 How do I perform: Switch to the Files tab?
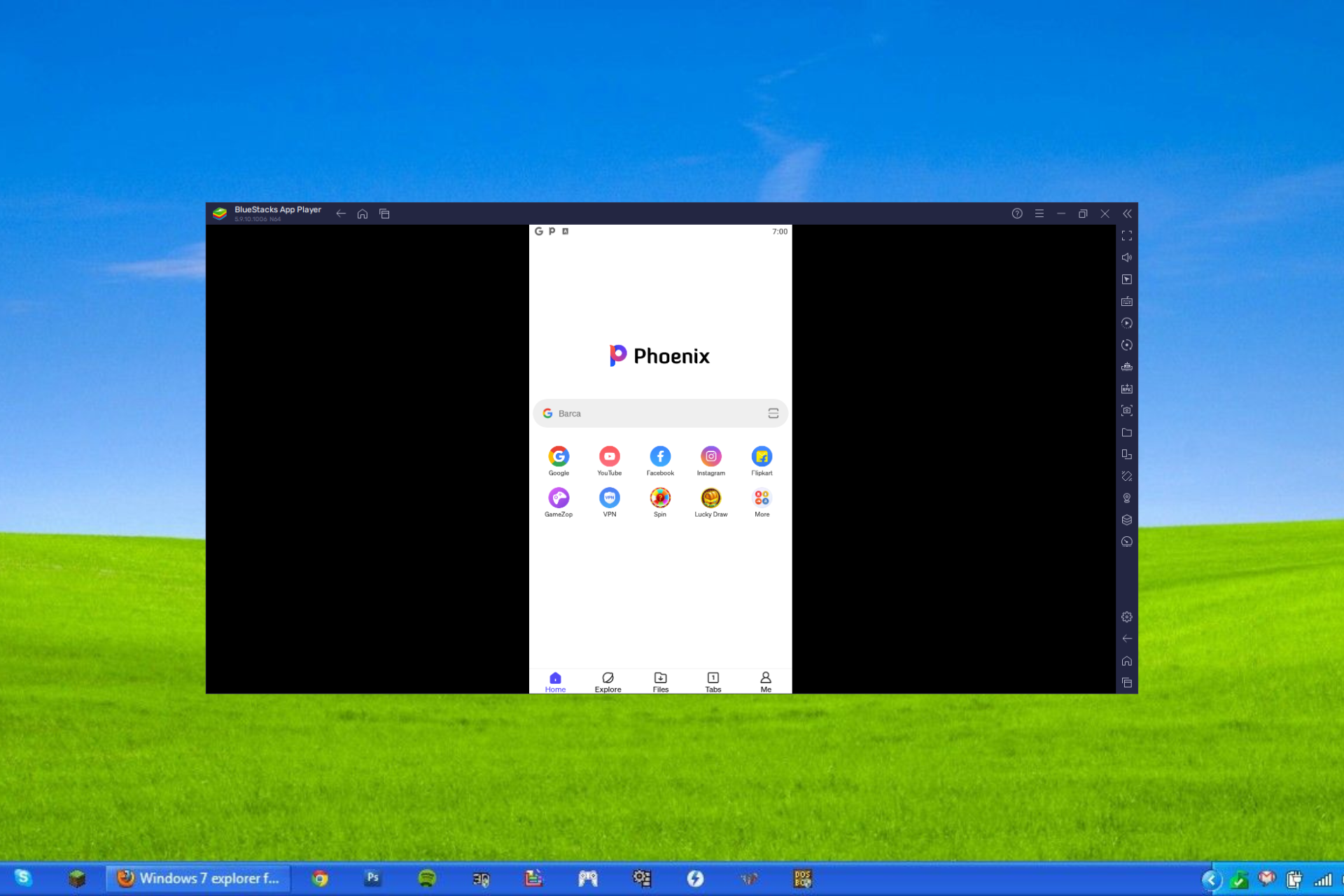[661, 682]
